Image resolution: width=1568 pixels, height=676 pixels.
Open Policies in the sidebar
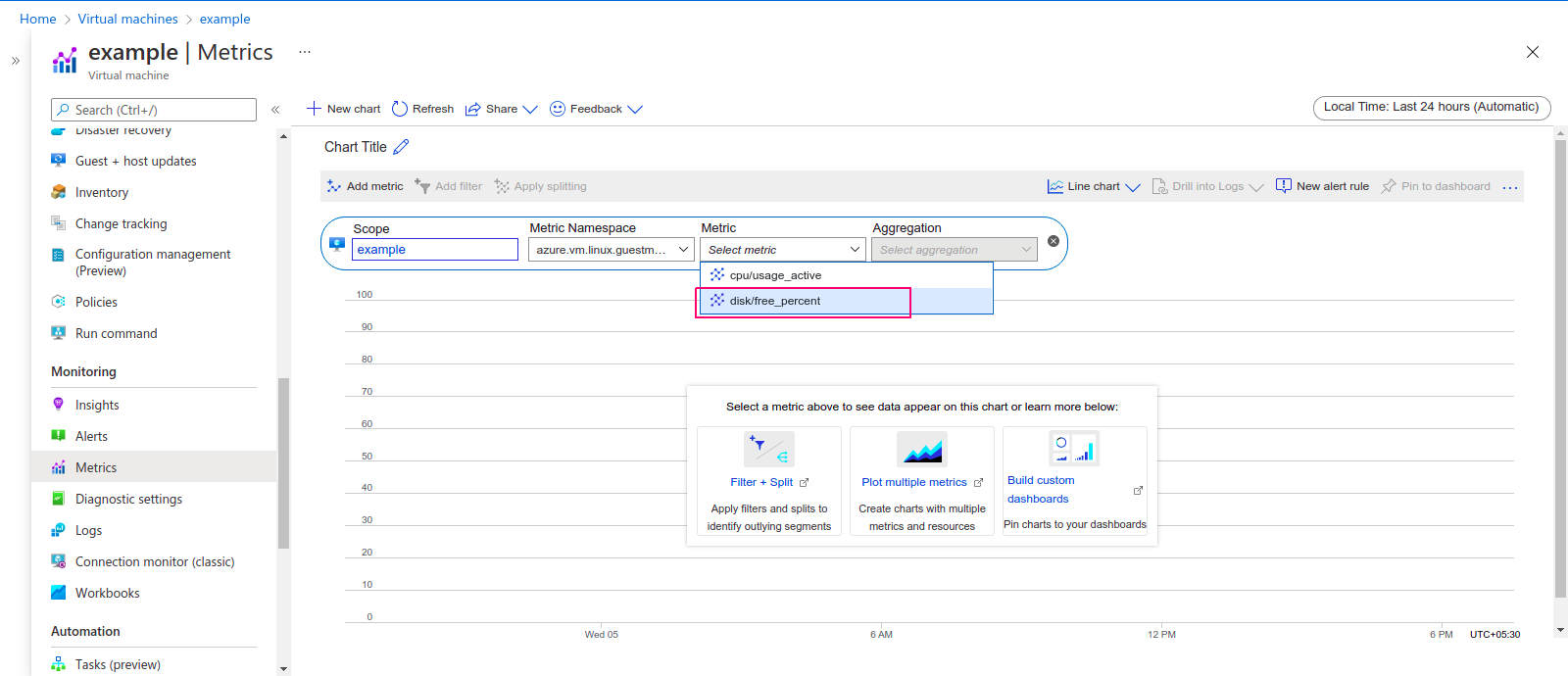96,303
